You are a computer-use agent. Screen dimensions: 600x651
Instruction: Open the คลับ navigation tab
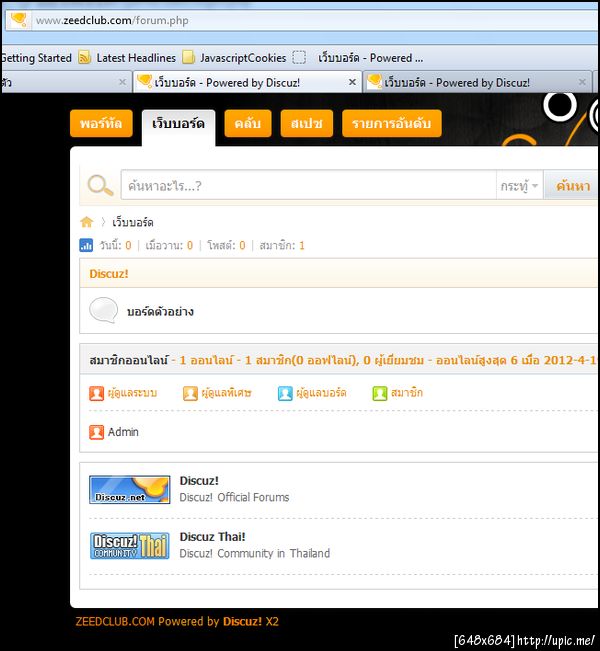[248, 123]
